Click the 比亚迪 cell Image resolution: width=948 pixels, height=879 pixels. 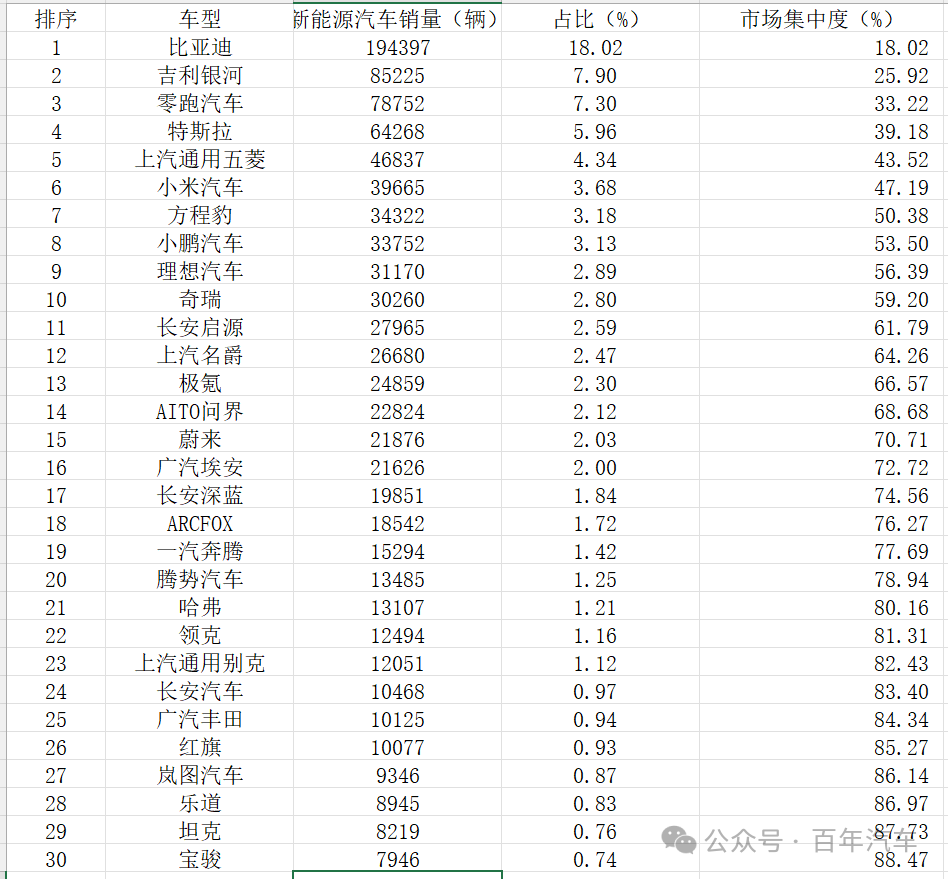(200, 47)
